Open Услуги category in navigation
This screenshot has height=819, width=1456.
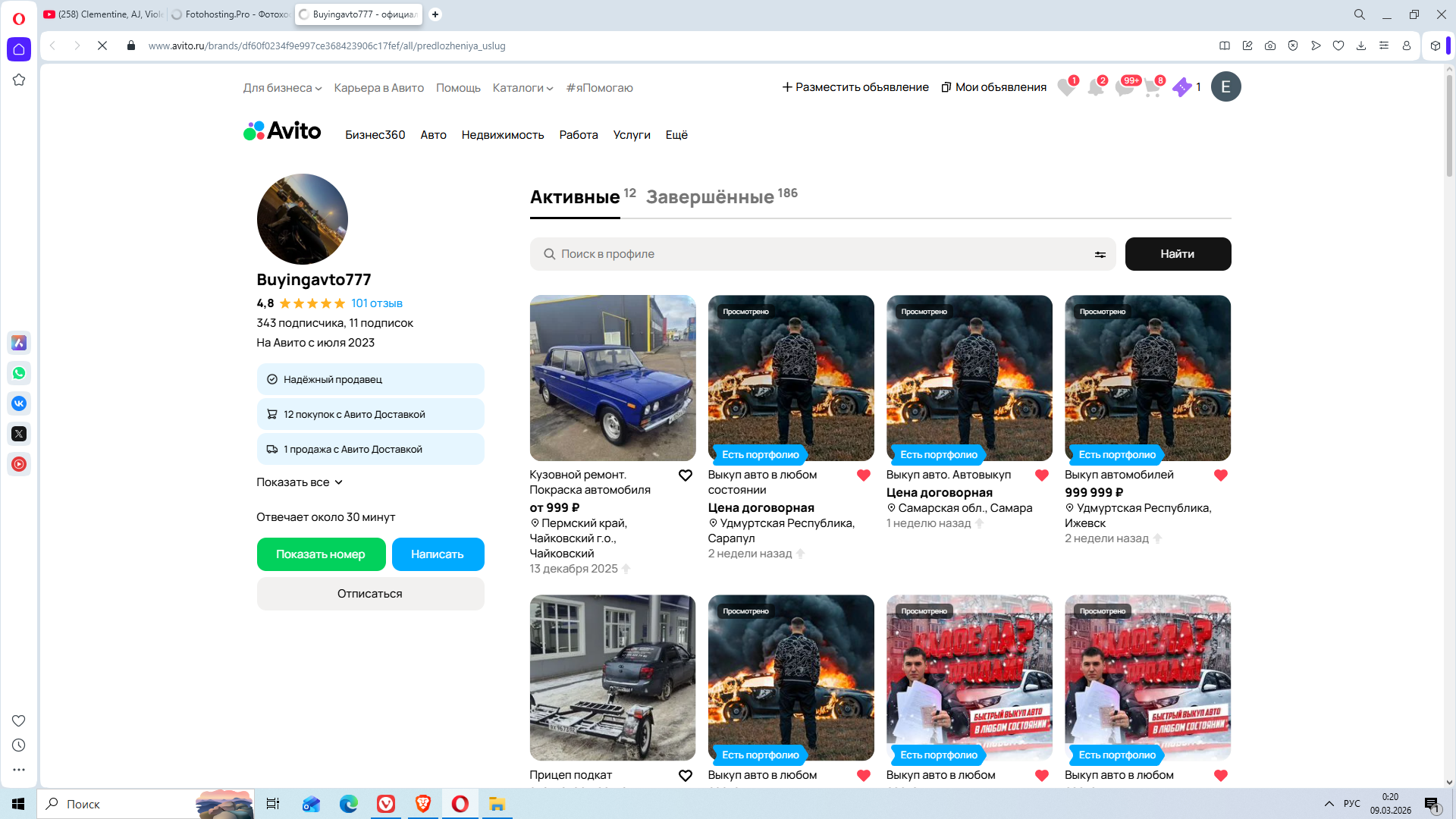[x=631, y=135]
